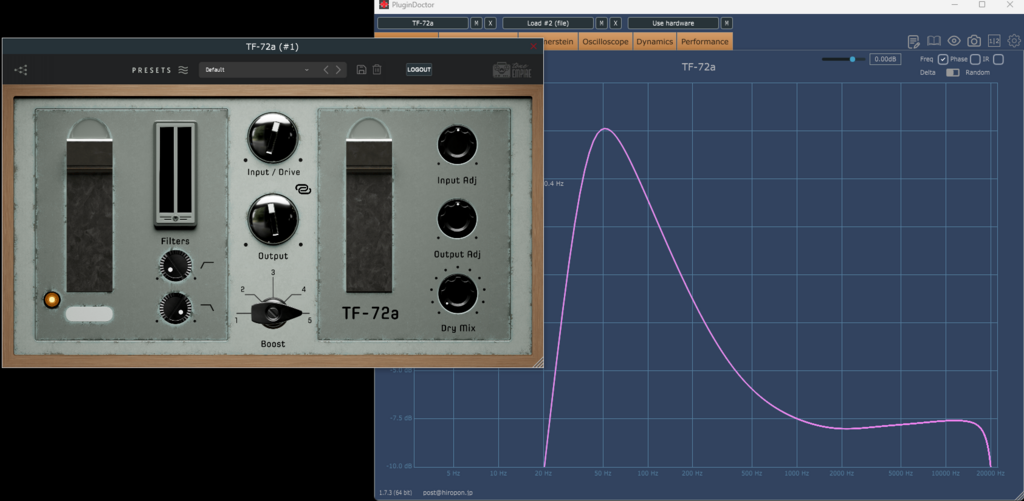Click the Output Adj knob
The width and height of the screenshot is (1024, 501).
(457, 218)
